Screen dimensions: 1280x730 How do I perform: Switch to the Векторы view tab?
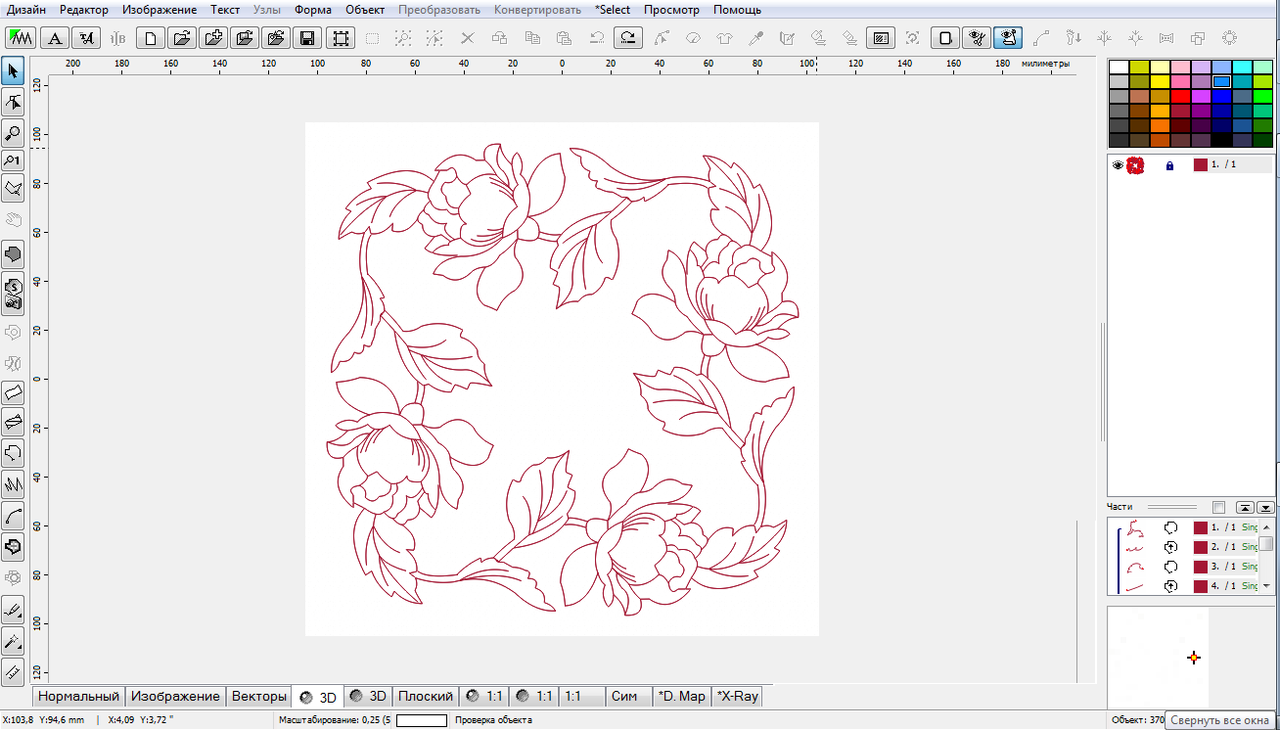click(x=258, y=696)
